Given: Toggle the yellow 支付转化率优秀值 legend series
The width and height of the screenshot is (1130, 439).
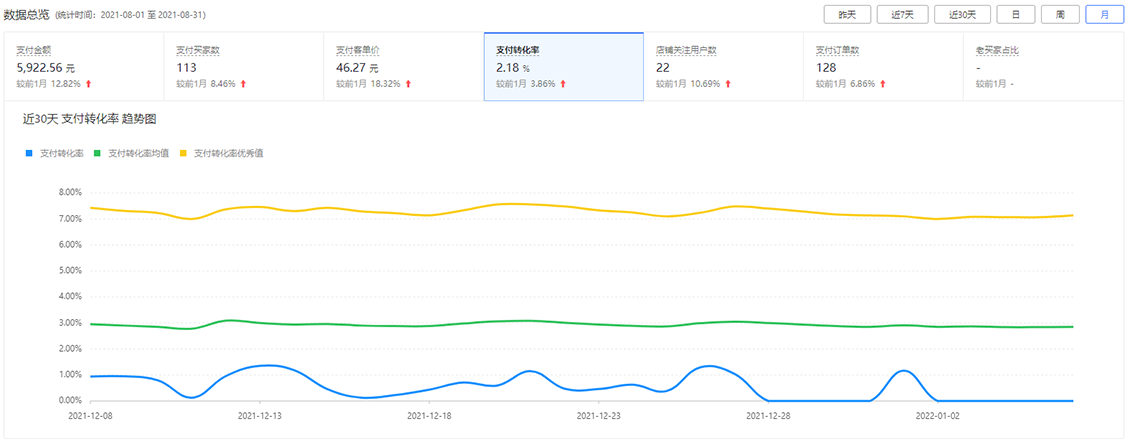Looking at the screenshot, I should point(221,154).
